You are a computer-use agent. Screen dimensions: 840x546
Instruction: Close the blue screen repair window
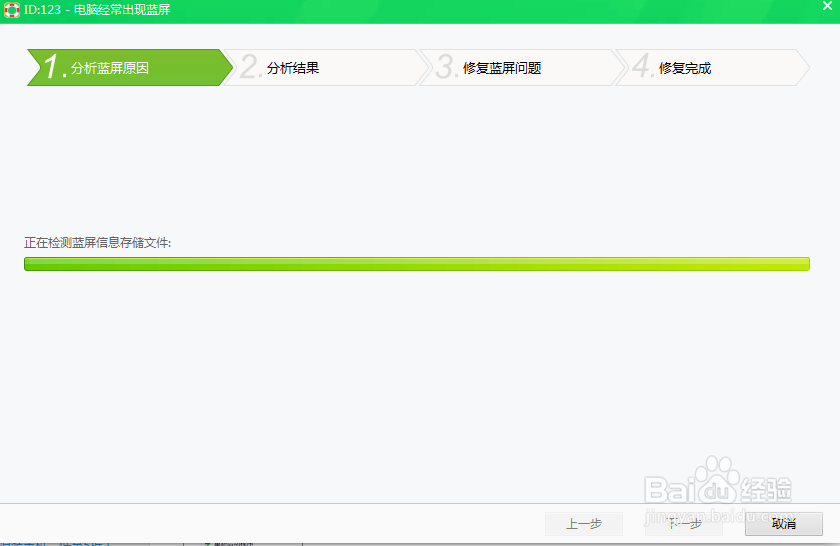pos(827,6)
